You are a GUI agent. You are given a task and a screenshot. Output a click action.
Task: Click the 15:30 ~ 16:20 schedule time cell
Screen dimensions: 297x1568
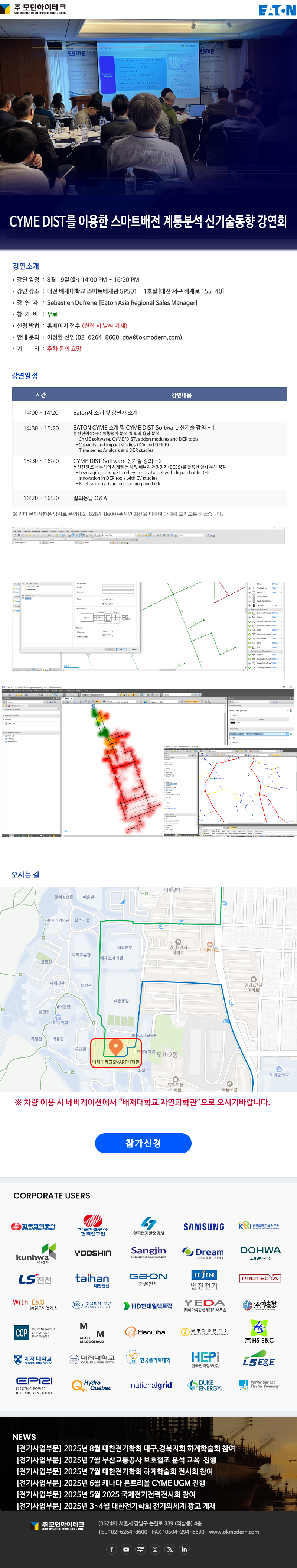click(x=41, y=461)
